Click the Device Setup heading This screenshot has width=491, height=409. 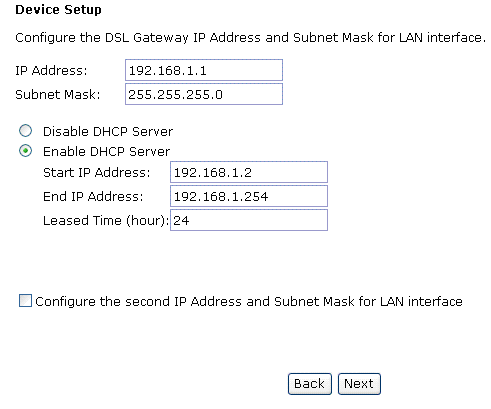click(x=58, y=9)
